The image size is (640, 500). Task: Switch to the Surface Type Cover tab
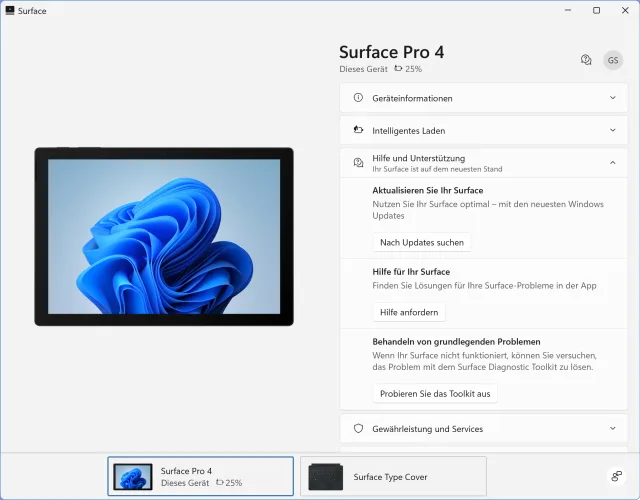[x=393, y=476]
